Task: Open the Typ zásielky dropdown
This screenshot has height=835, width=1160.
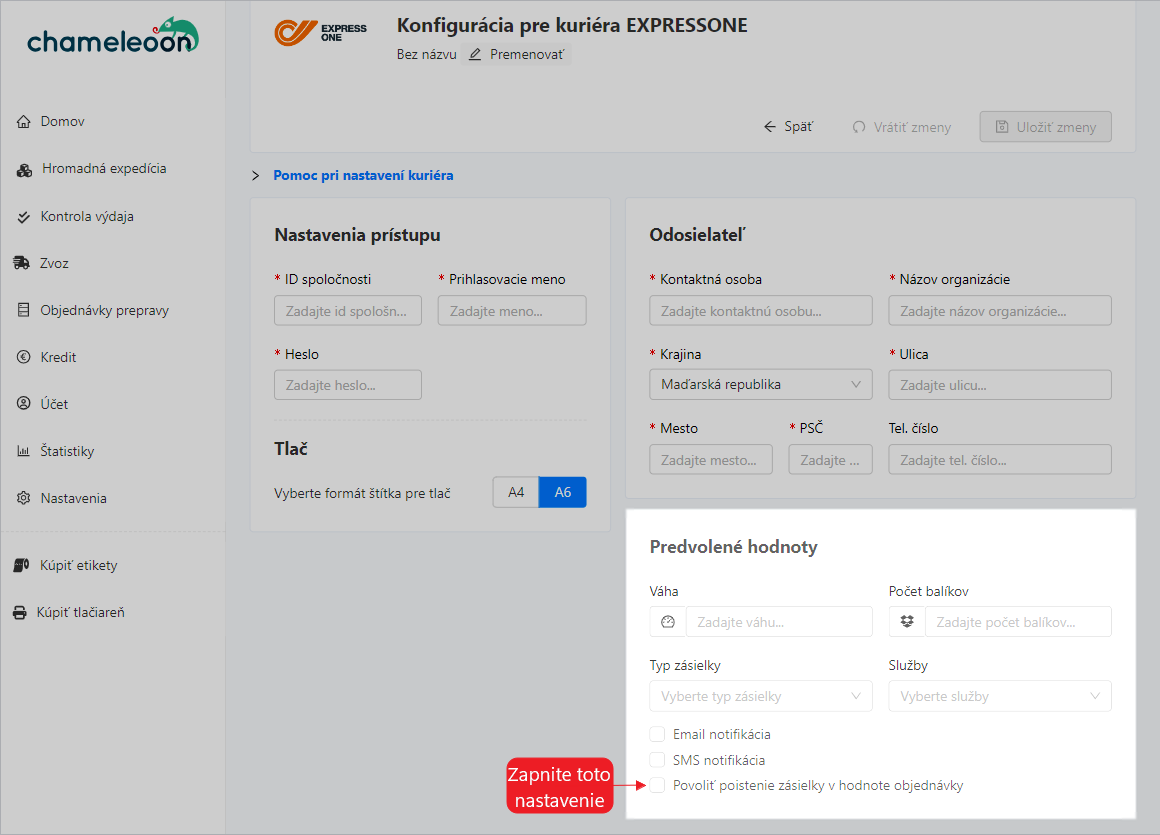Action: coord(760,696)
